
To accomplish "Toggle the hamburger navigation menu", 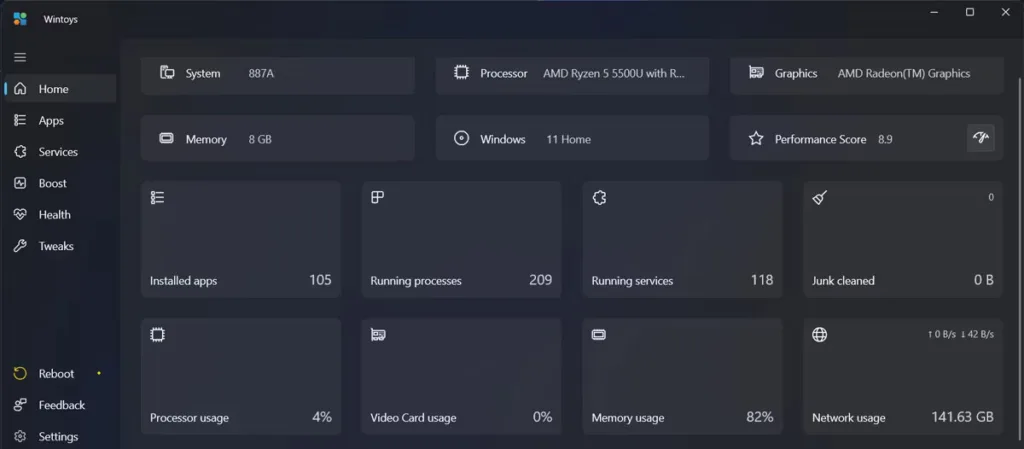I will tap(20, 57).
